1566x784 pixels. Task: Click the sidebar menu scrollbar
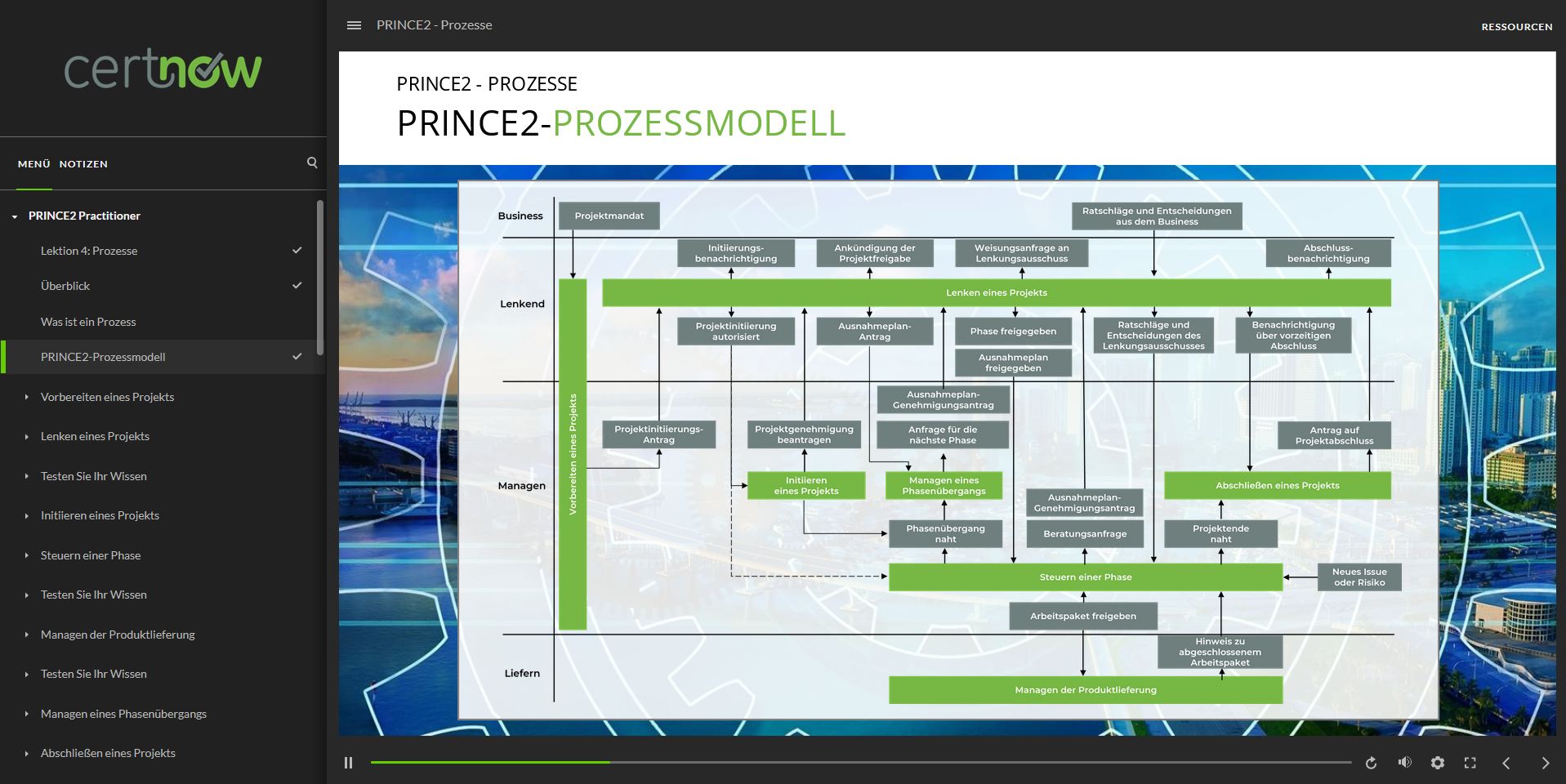tap(320, 278)
